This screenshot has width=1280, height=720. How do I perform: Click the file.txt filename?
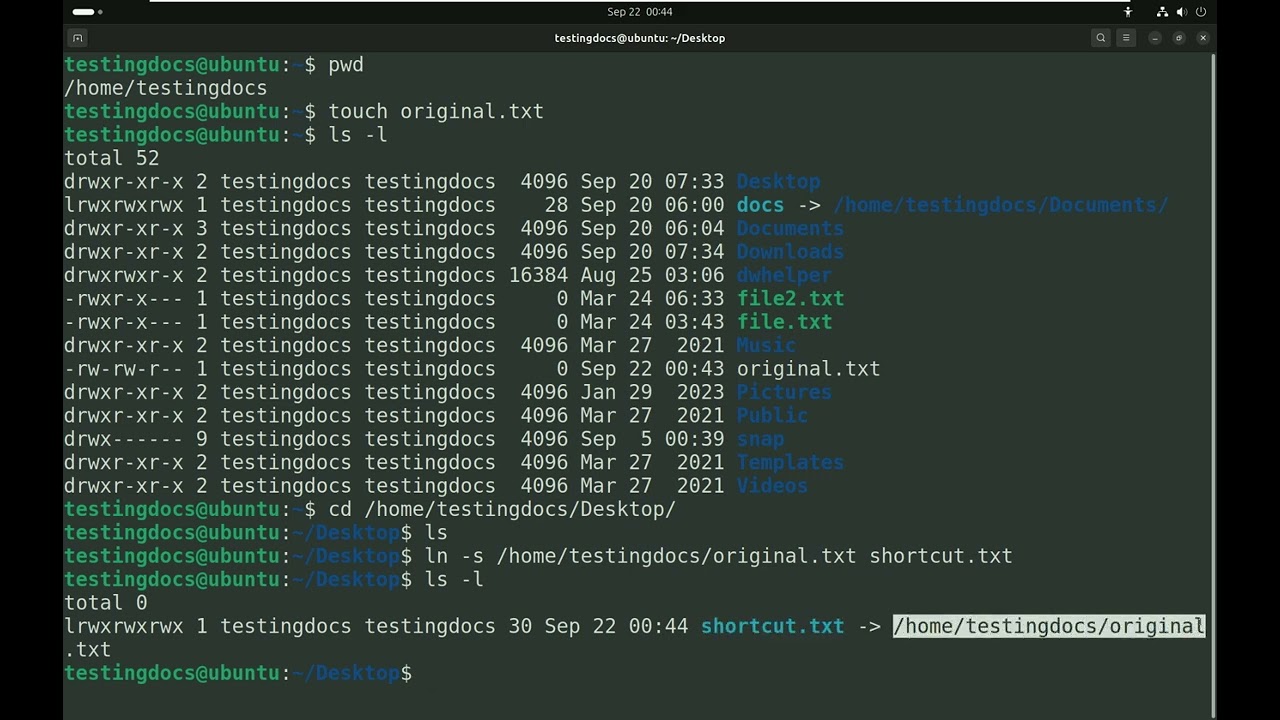coord(784,322)
